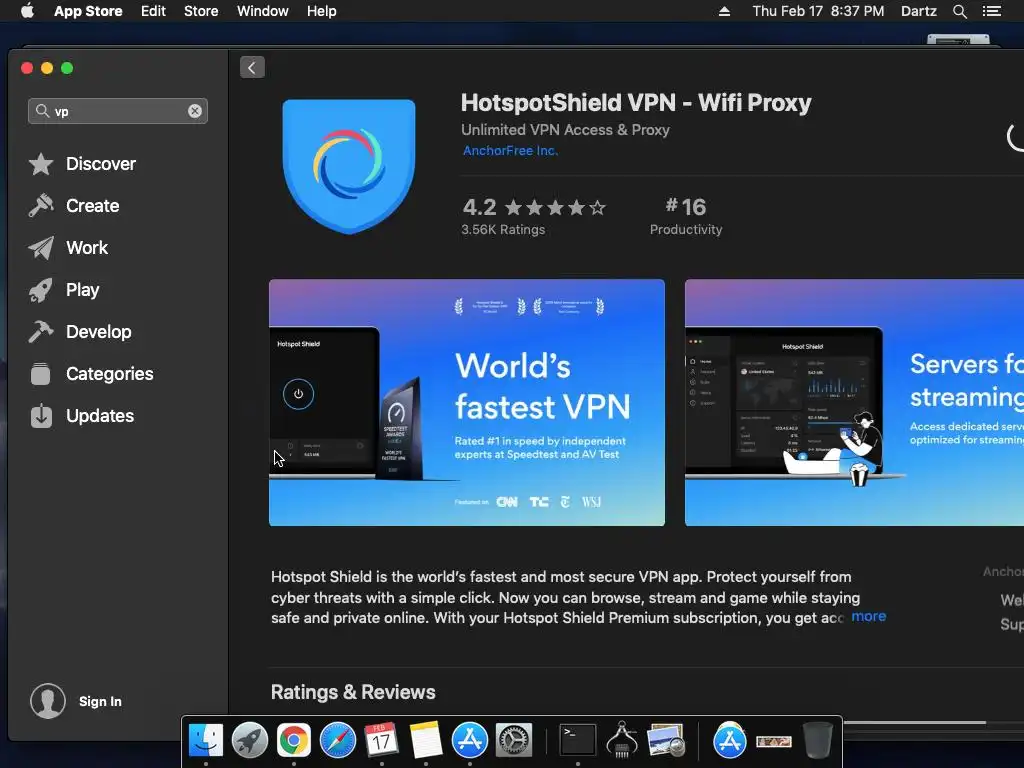
Task: Open Calendar from the Dock
Action: click(x=381, y=740)
